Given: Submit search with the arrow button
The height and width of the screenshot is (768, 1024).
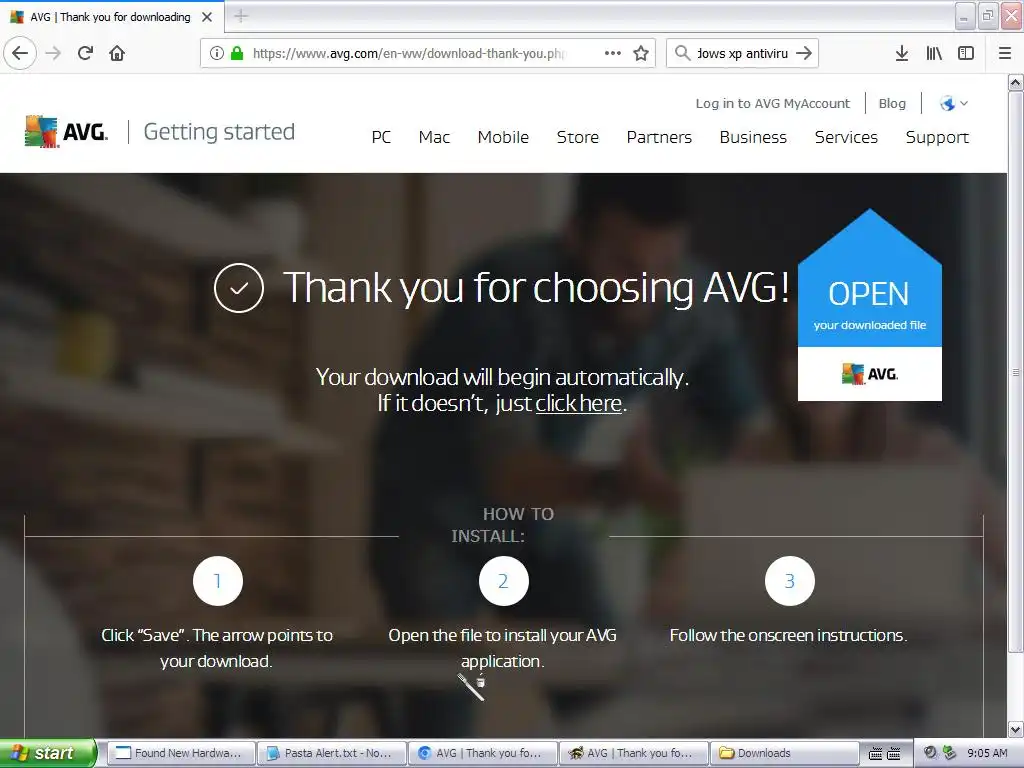Looking at the screenshot, I should (x=805, y=53).
